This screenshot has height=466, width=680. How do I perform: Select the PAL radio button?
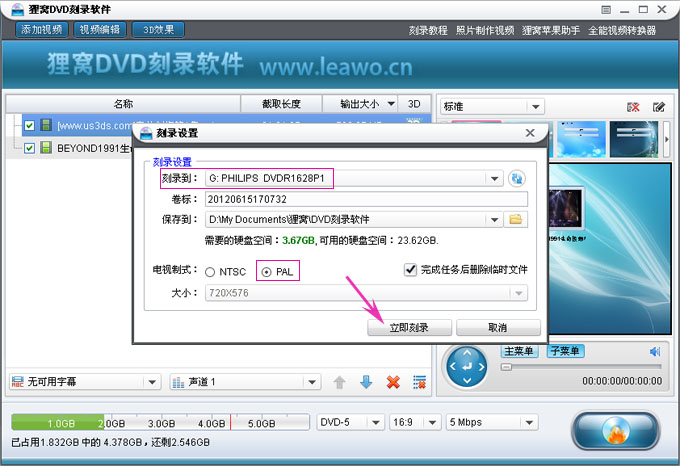[266, 272]
